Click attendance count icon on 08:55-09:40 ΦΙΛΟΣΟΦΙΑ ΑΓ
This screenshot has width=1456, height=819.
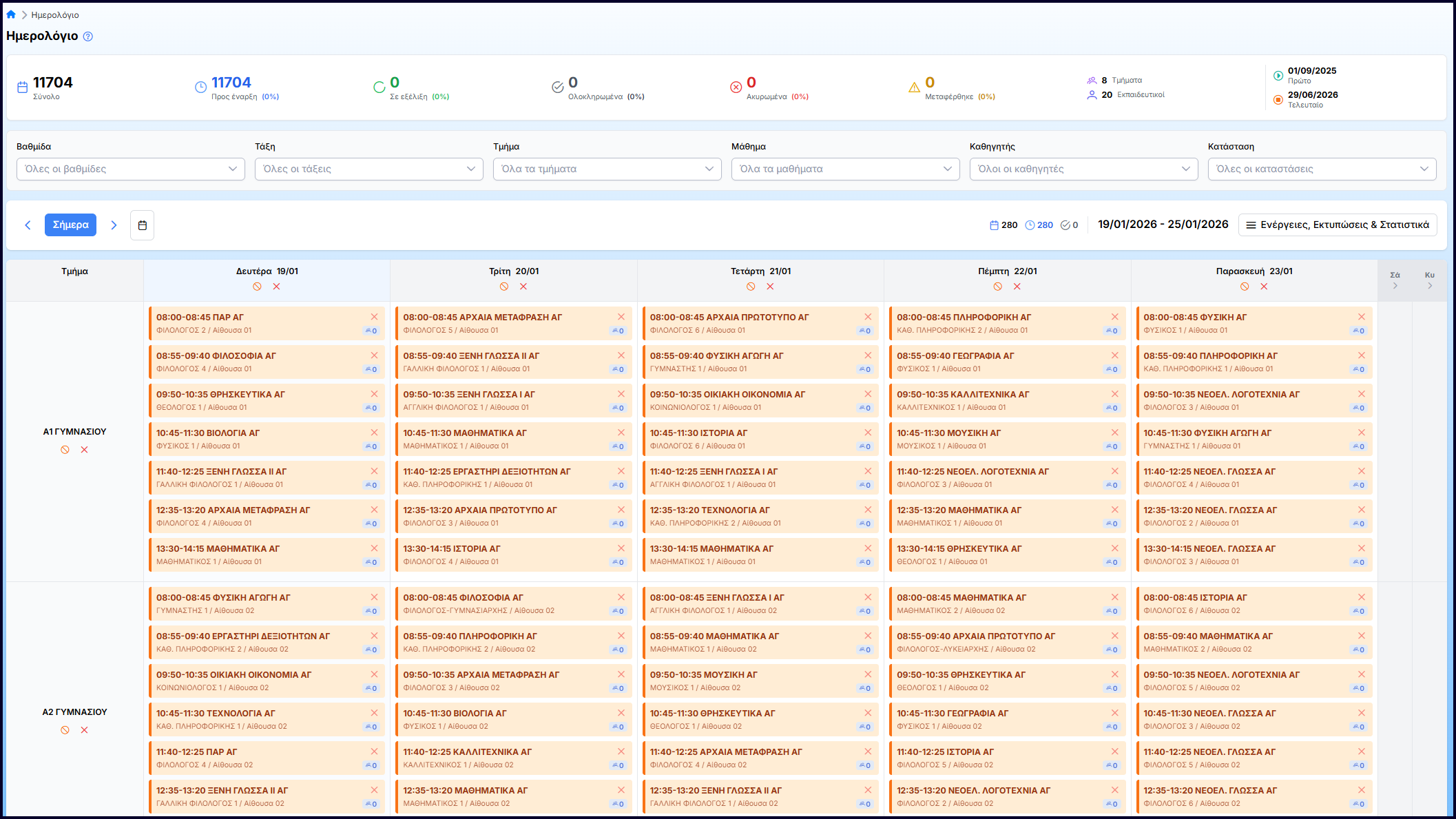[x=371, y=369]
